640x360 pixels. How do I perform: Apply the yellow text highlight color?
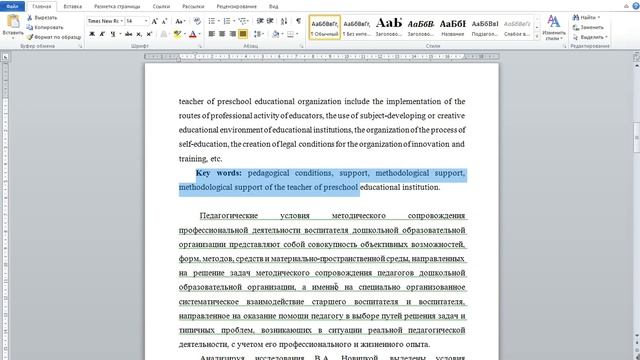click(x=177, y=34)
